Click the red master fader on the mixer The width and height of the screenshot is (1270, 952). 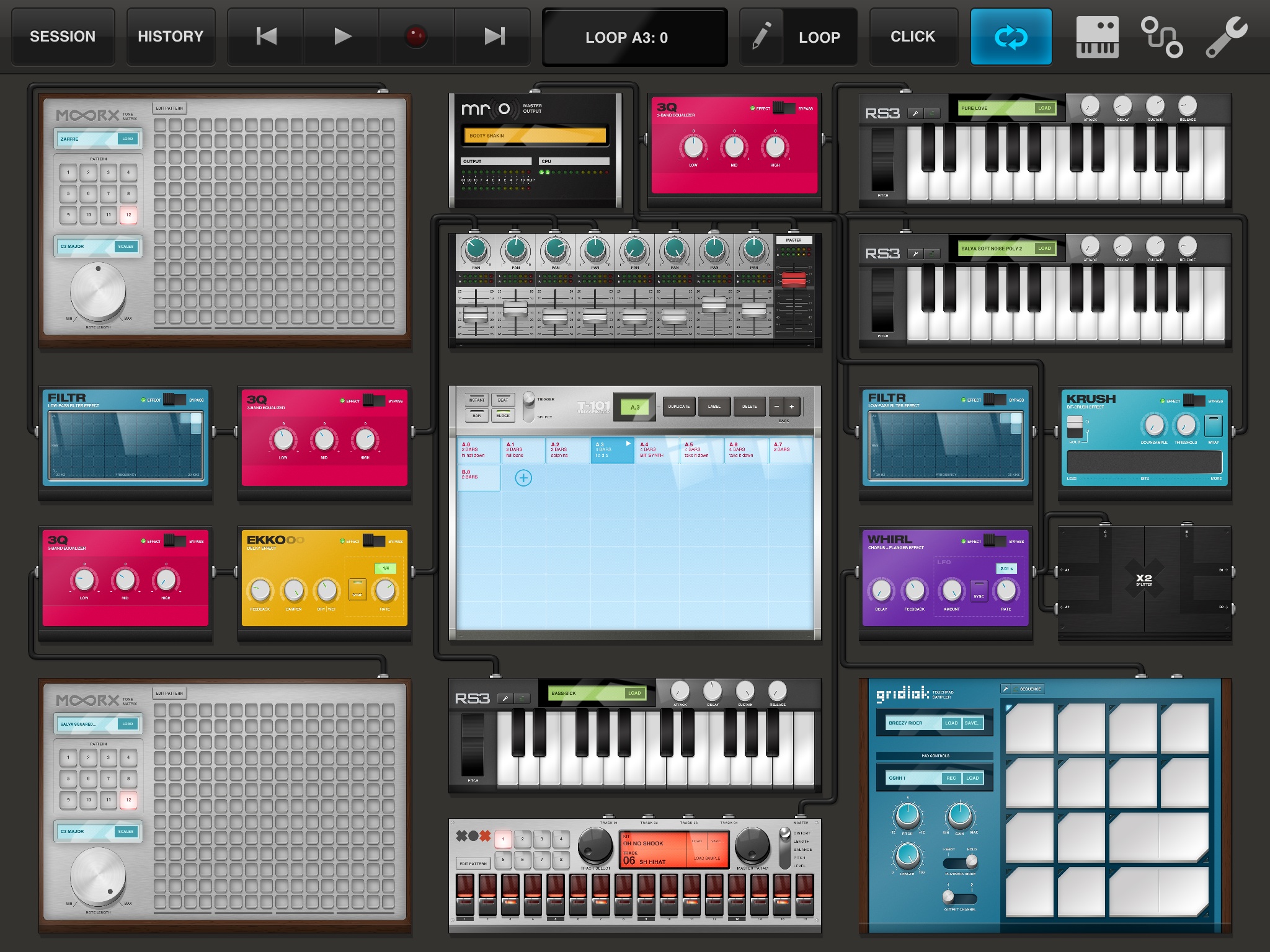click(794, 280)
